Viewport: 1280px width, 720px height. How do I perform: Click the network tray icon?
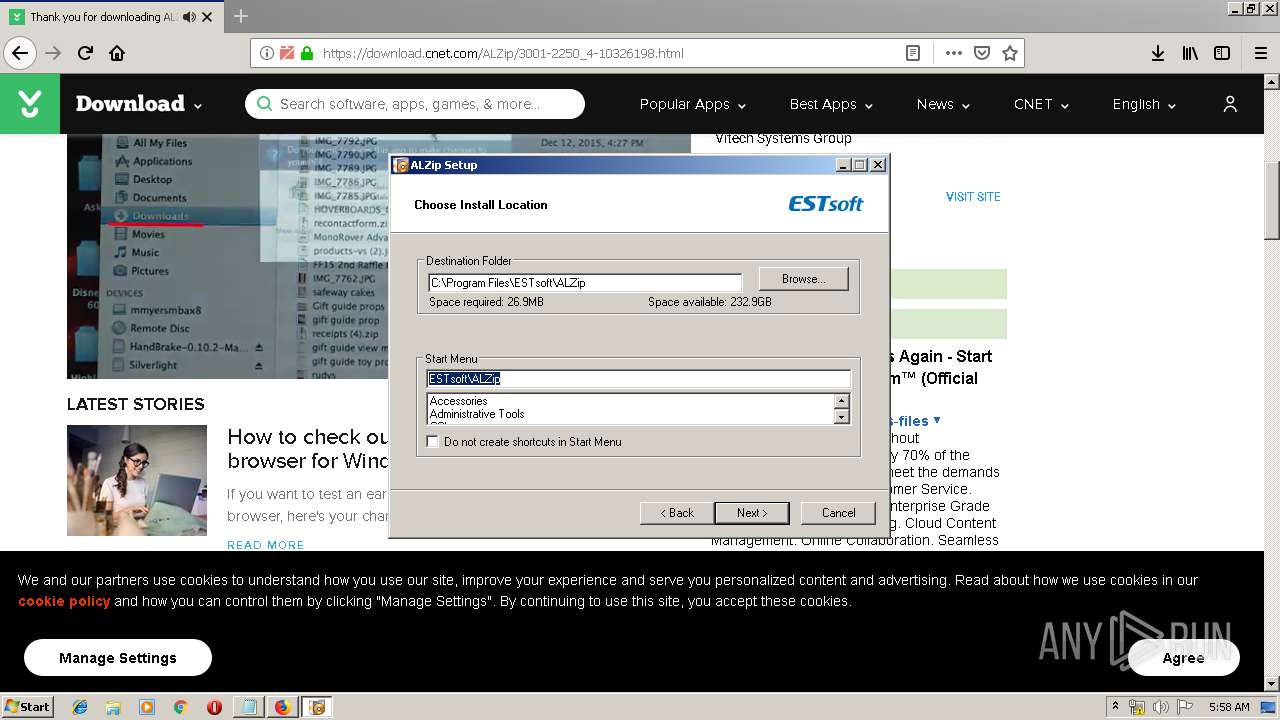point(1137,707)
